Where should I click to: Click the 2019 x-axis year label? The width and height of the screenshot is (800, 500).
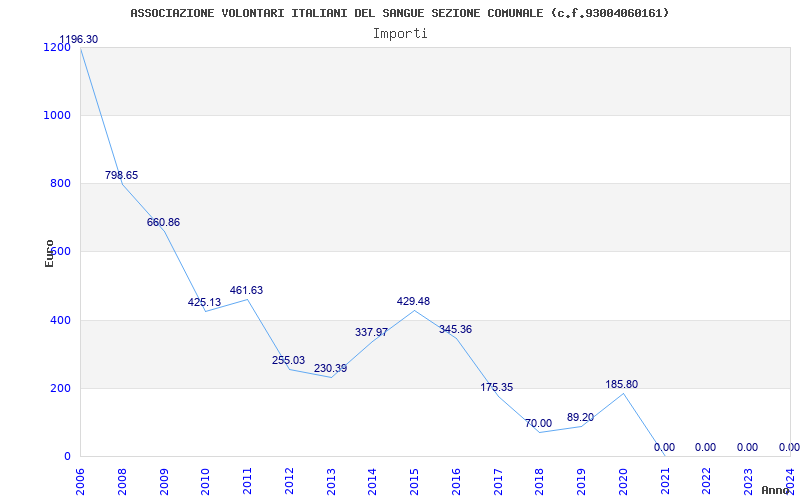(581, 482)
